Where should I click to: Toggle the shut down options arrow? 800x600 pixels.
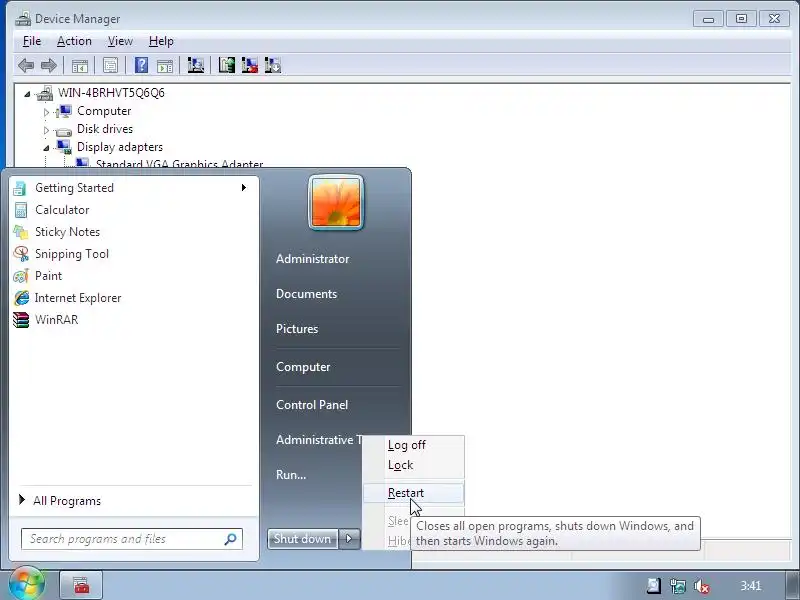(x=349, y=539)
